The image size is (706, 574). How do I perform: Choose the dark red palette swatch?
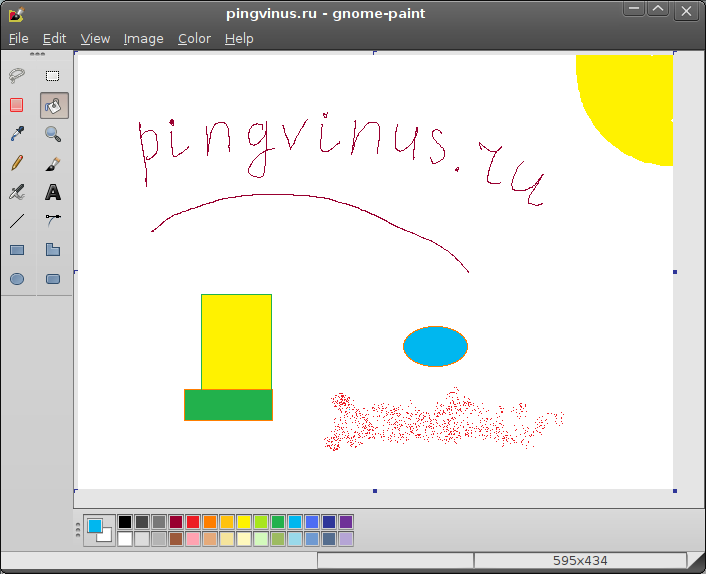tap(176, 522)
